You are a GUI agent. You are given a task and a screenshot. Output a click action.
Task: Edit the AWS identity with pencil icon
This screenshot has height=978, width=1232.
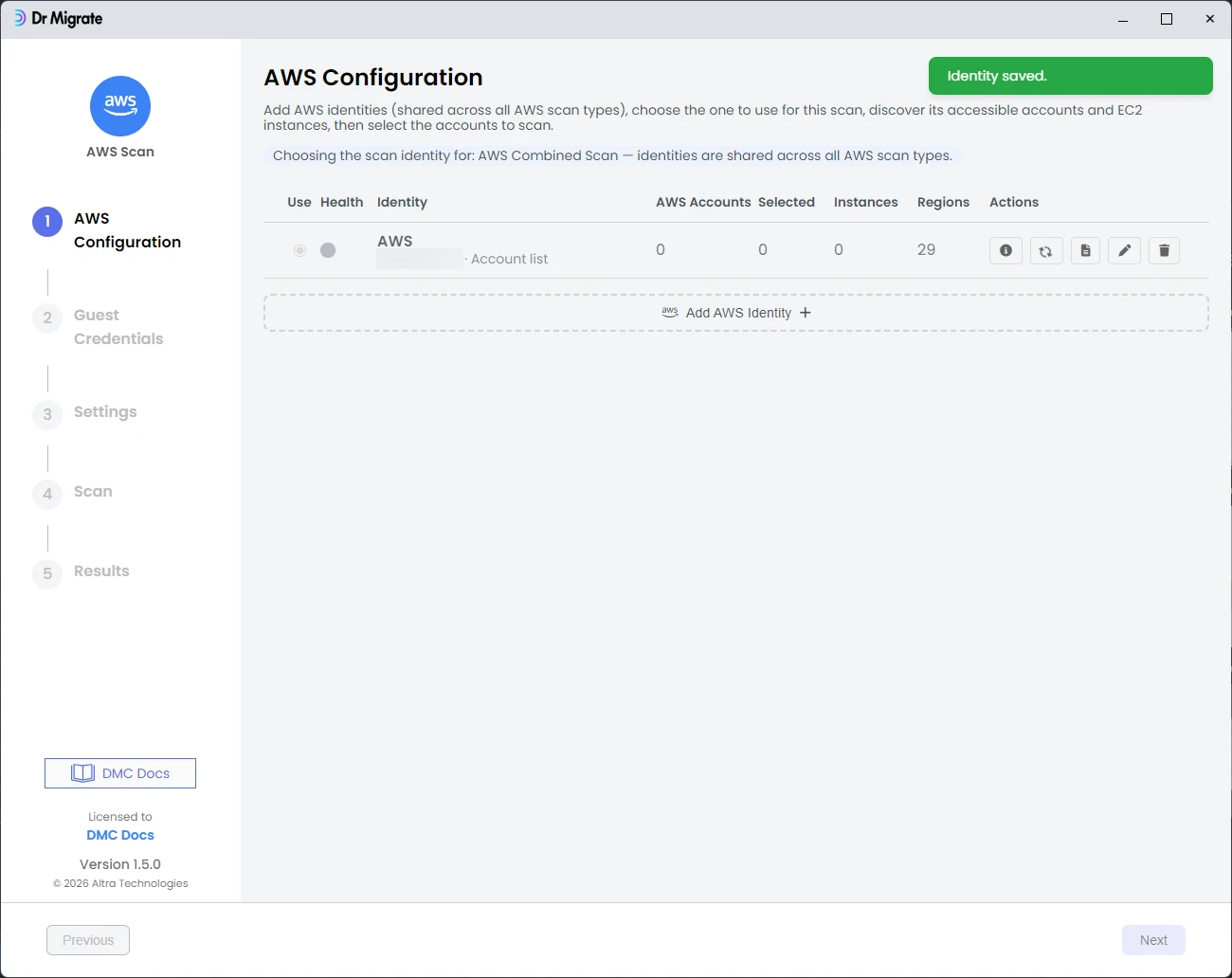pyautogui.click(x=1124, y=250)
